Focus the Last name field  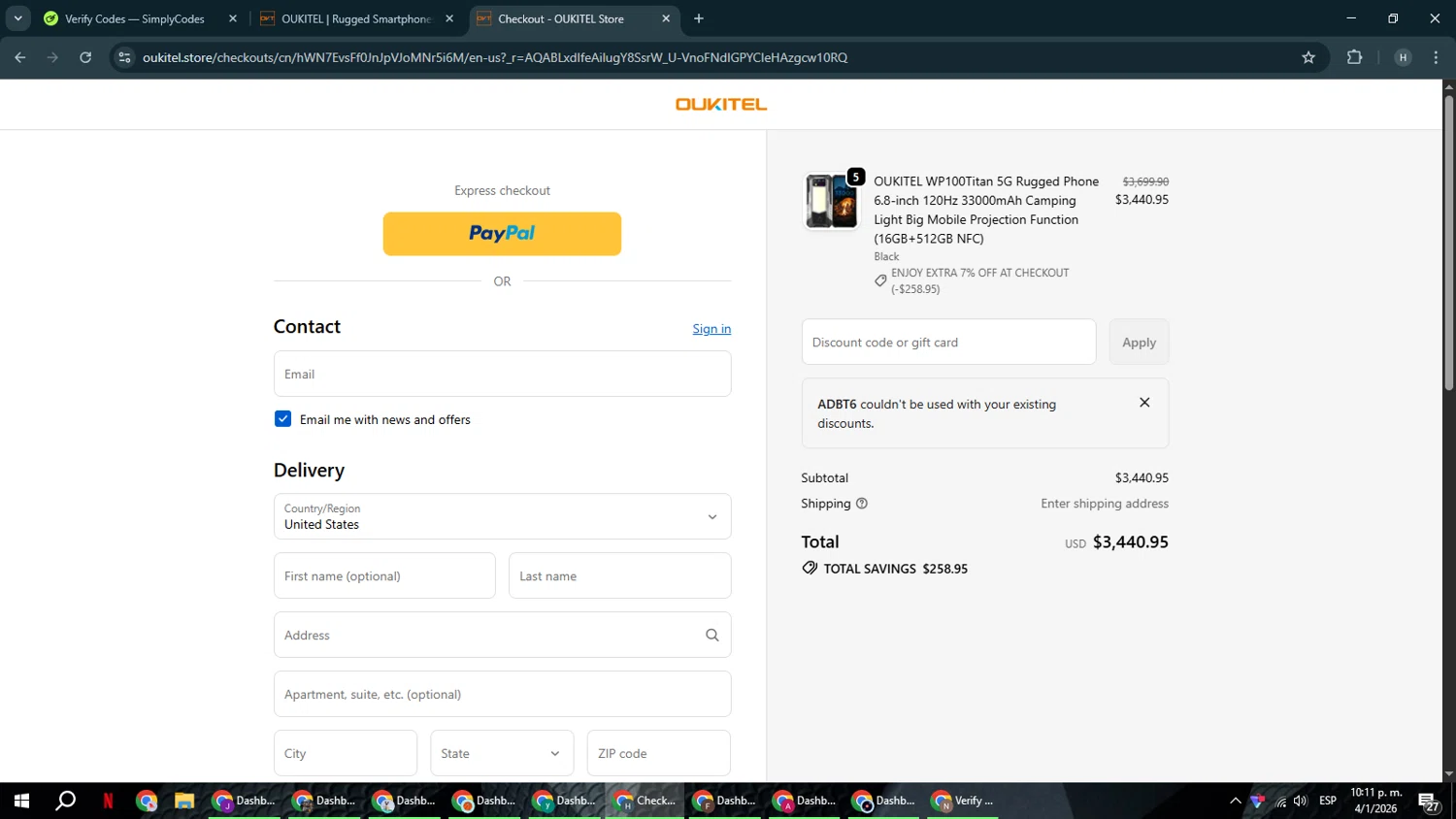tap(619, 575)
